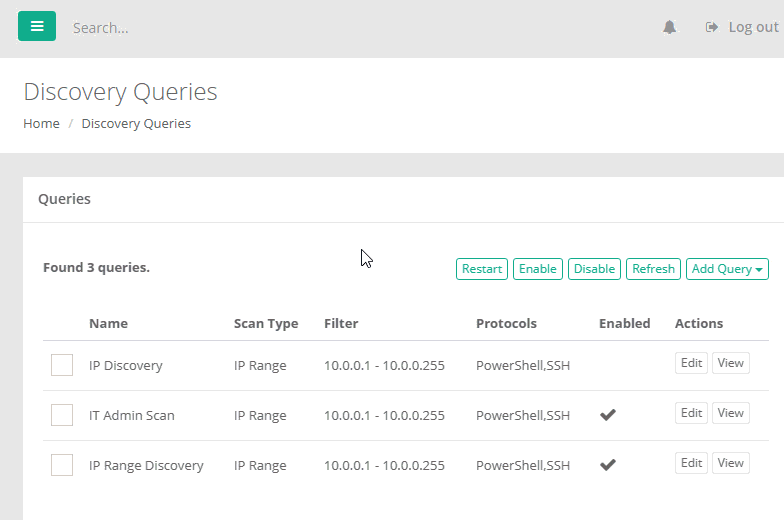Tick the IP Range Discovery checkbox

pos(62,465)
